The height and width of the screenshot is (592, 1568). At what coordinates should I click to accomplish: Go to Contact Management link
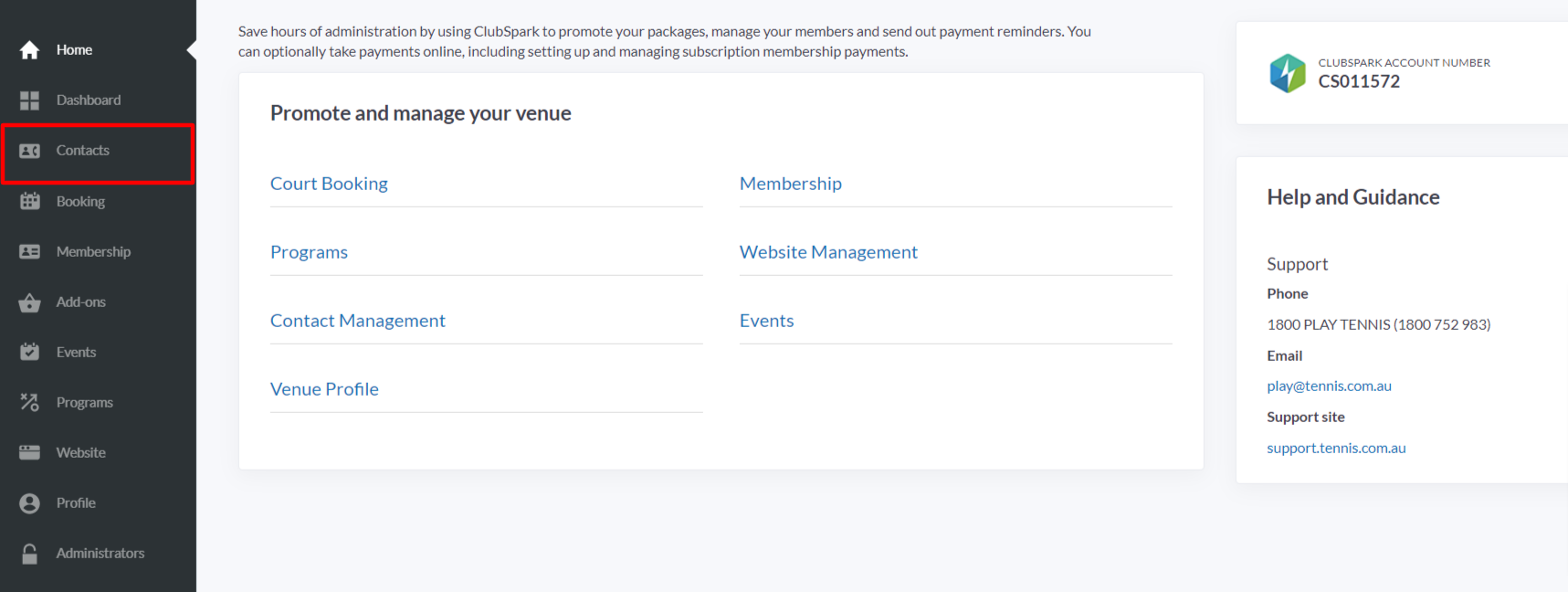point(357,321)
